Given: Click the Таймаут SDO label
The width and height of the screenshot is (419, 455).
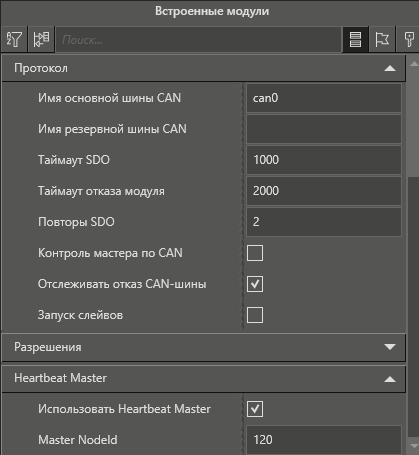Looking at the screenshot, I should pyautogui.click(x=74, y=160).
